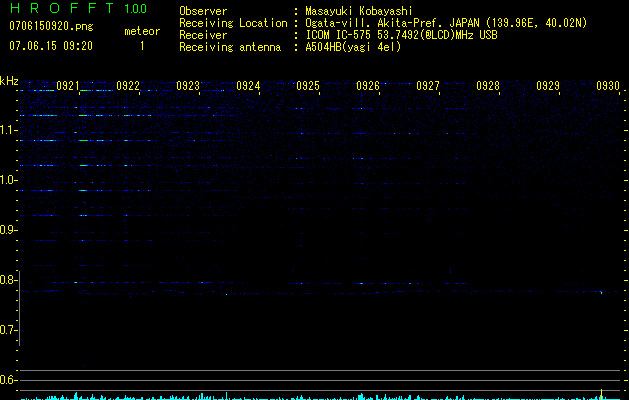The height and width of the screenshot is (400, 629).
Task: Click the 0.8 frequency axis label
Action: pos(7,280)
